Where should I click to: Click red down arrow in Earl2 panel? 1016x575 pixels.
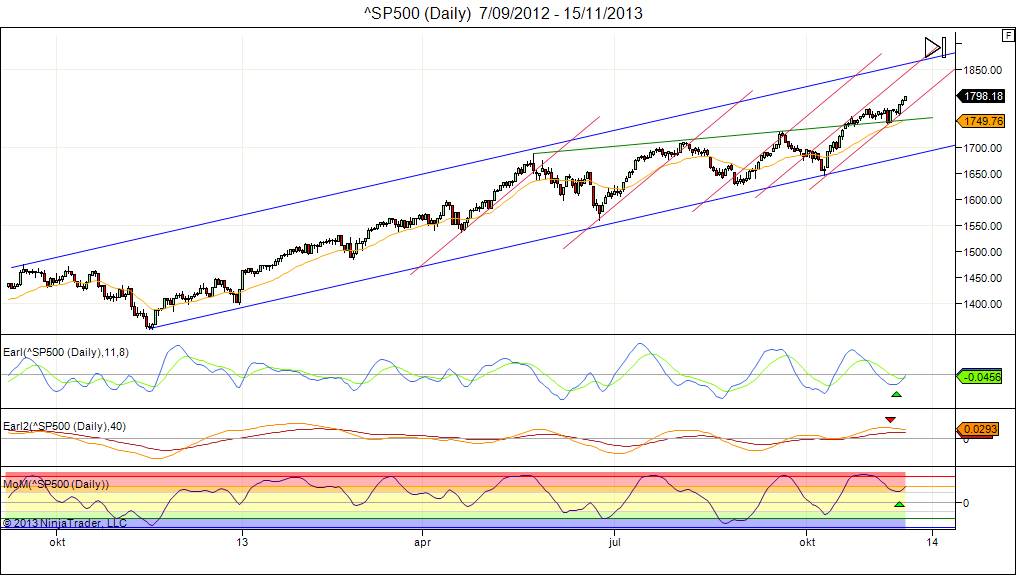click(890, 418)
